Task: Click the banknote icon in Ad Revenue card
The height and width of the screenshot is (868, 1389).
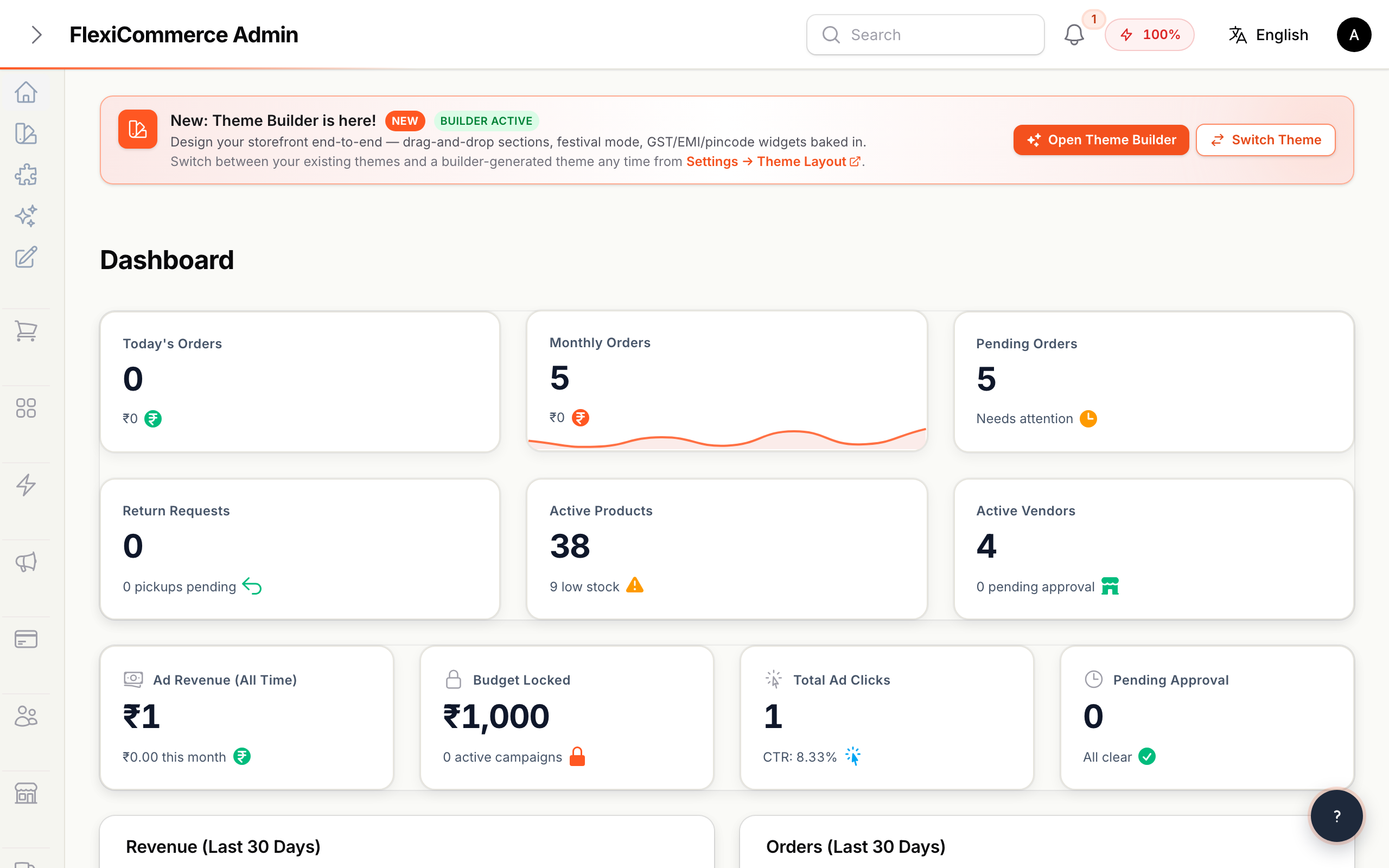Action: click(x=133, y=680)
